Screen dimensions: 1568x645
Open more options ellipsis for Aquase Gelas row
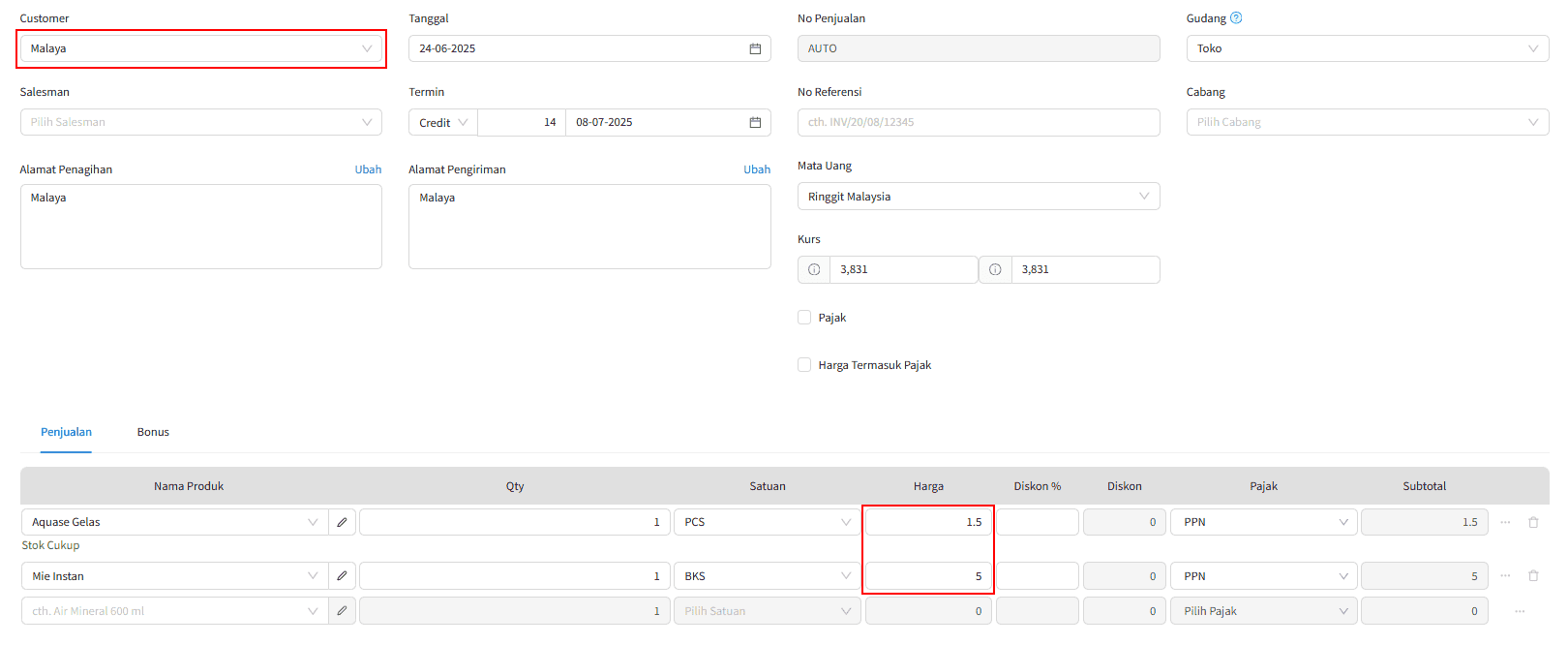point(1505,522)
